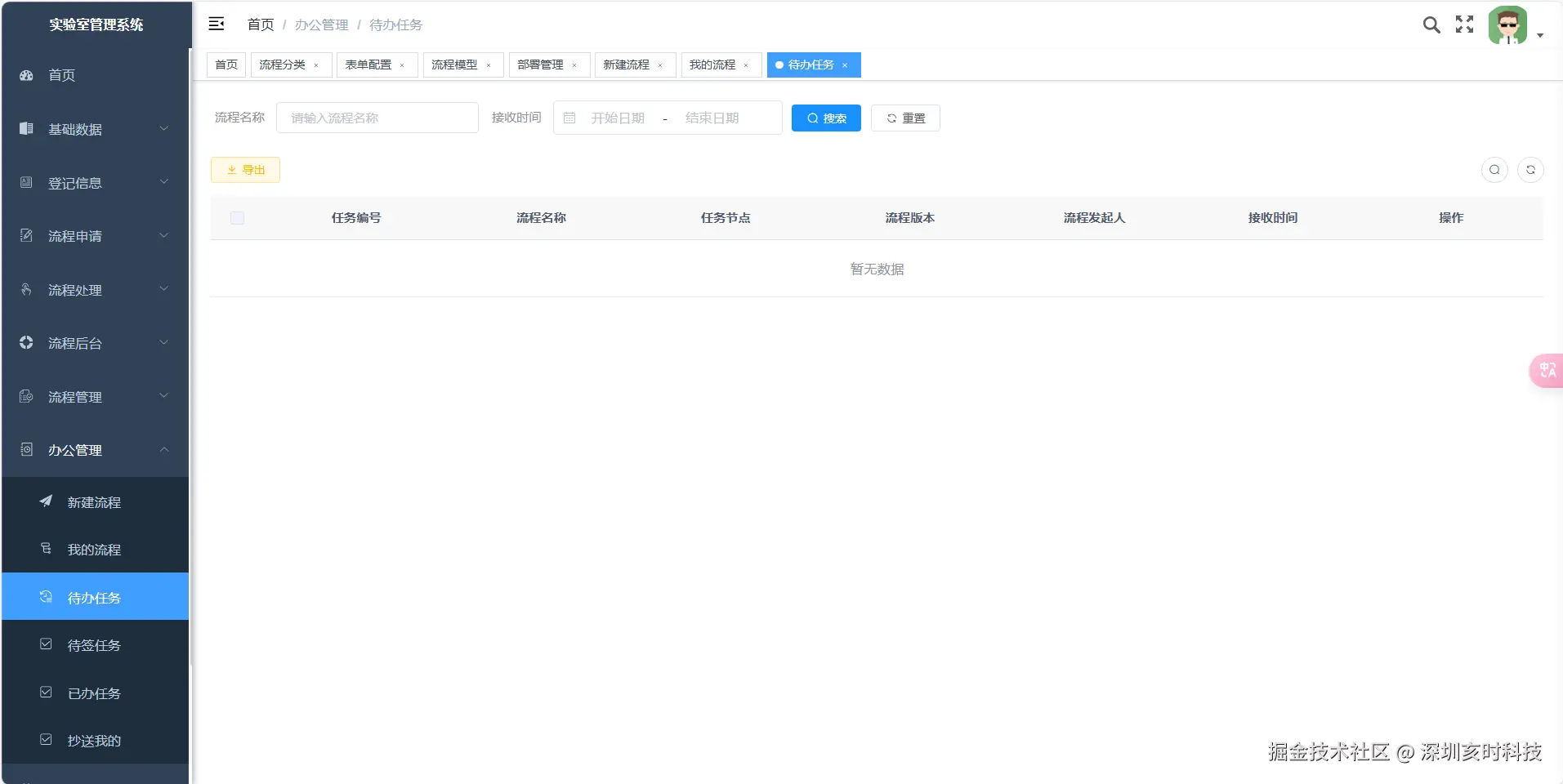
Task: Click the 流程处理 sidebar icon
Action: [x=26, y=289]
